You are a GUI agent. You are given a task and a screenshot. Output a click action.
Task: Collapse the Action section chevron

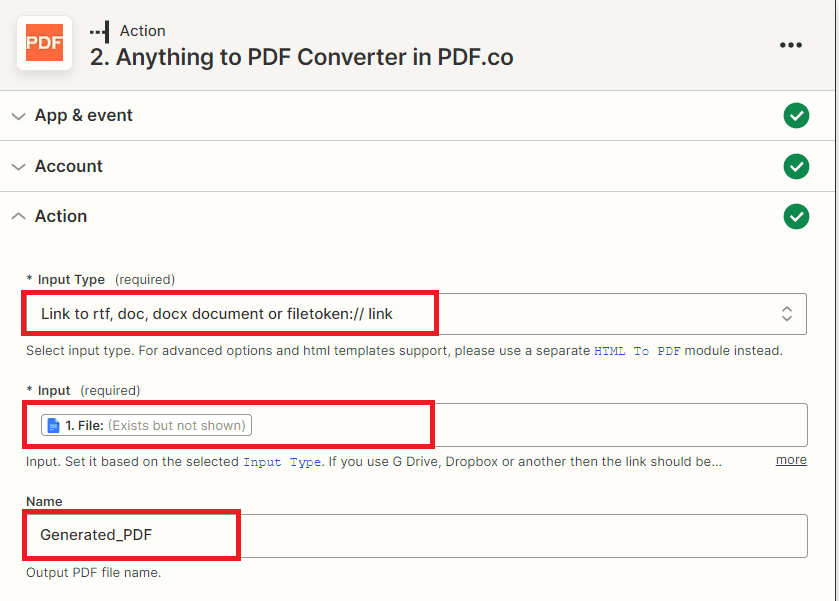tap(18, 216)
